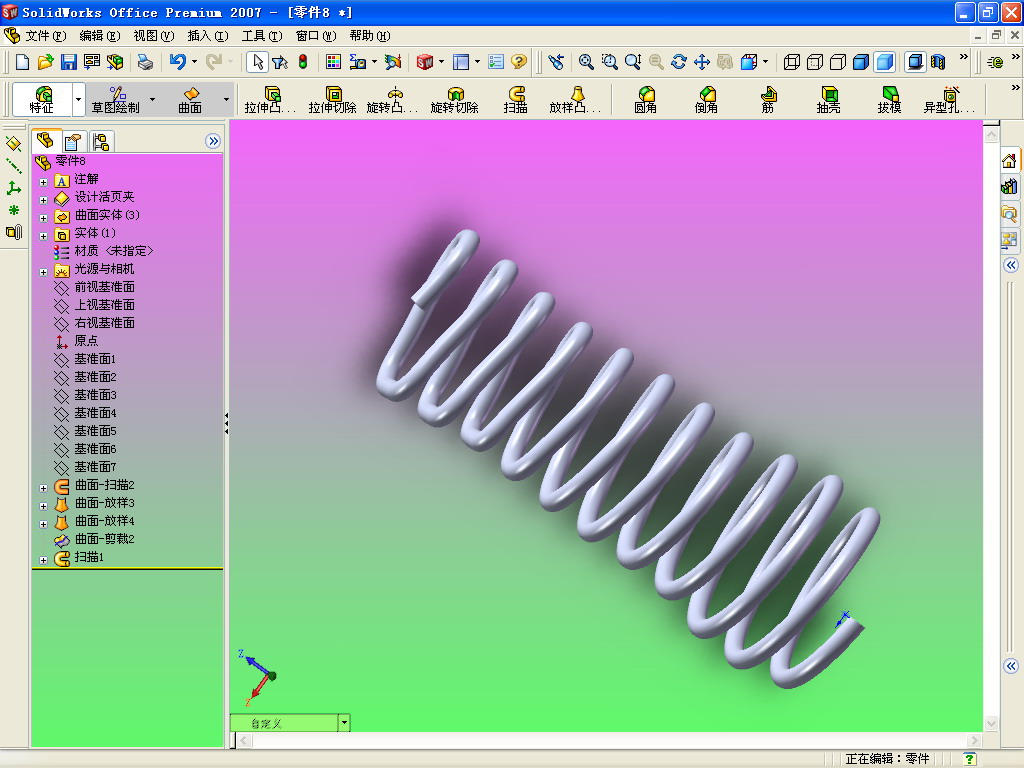Select the pan view tool
Screen dimensions: 1024x768
click(702, 62)
